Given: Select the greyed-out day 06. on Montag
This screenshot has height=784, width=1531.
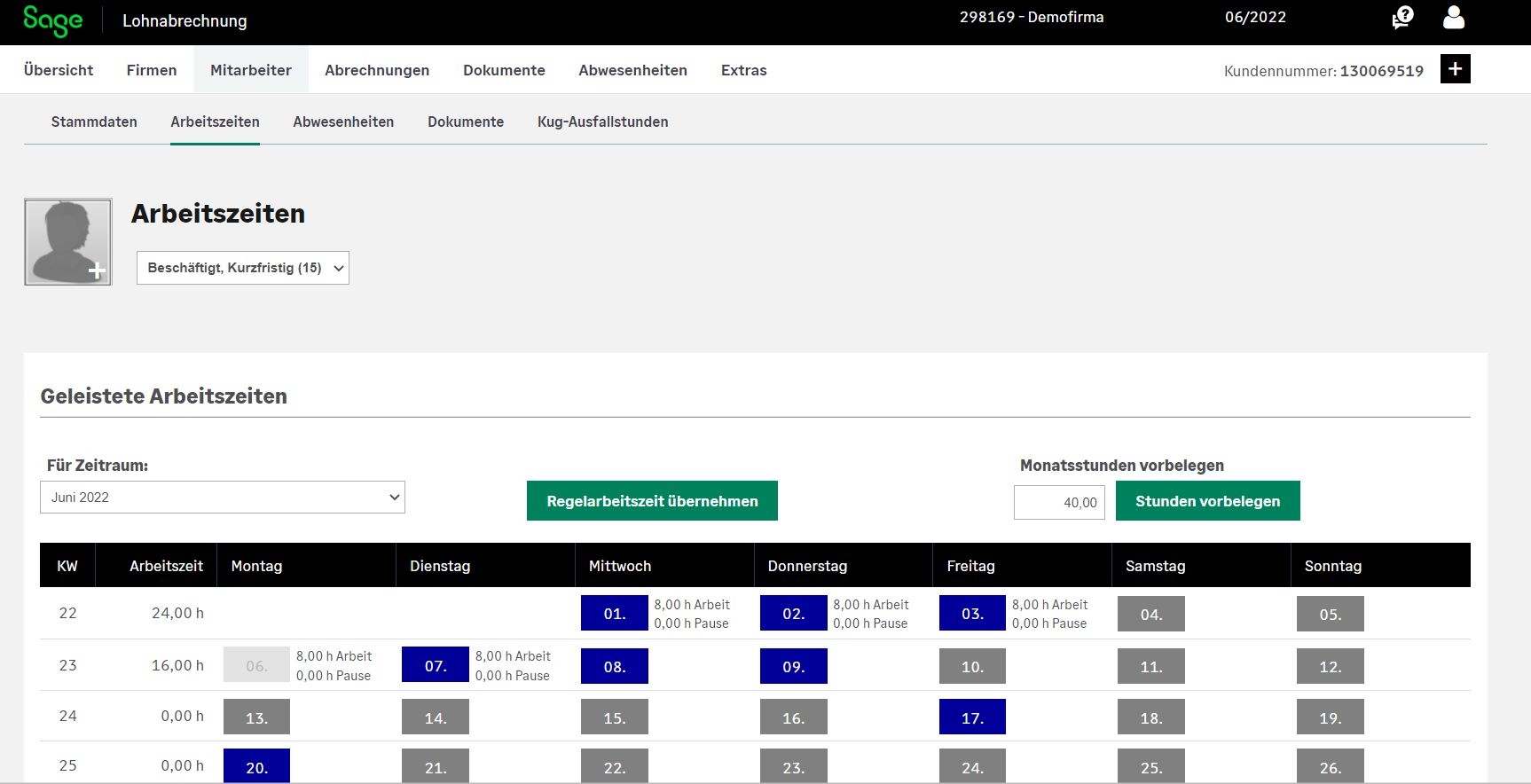Looking at the screenshot, I should coord(256,665).
